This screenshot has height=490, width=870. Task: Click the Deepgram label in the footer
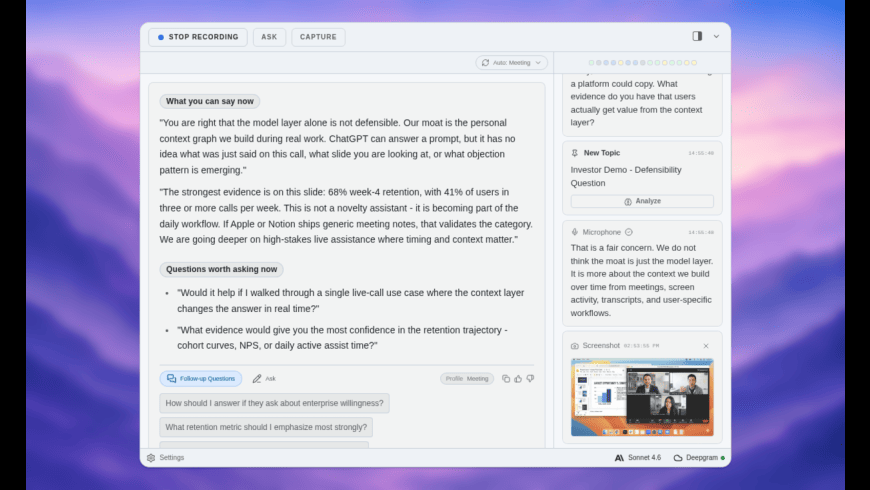[701, 458]
